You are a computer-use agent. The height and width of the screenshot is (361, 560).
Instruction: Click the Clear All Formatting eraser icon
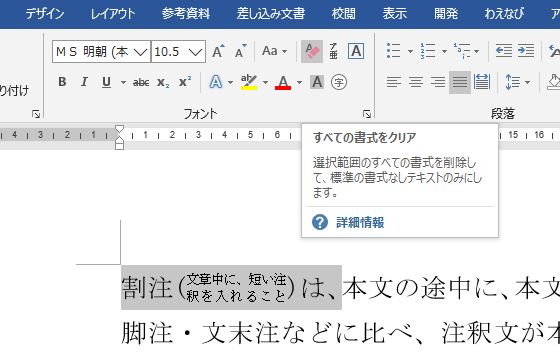[312, 51]
